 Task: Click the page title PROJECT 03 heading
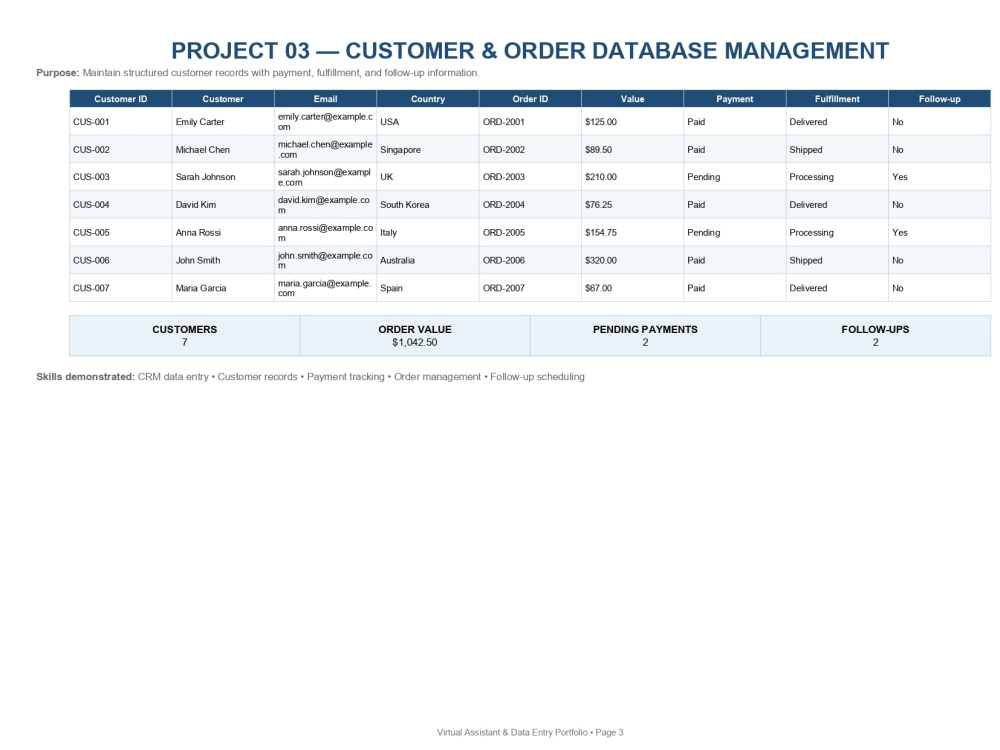pos(529,50)
